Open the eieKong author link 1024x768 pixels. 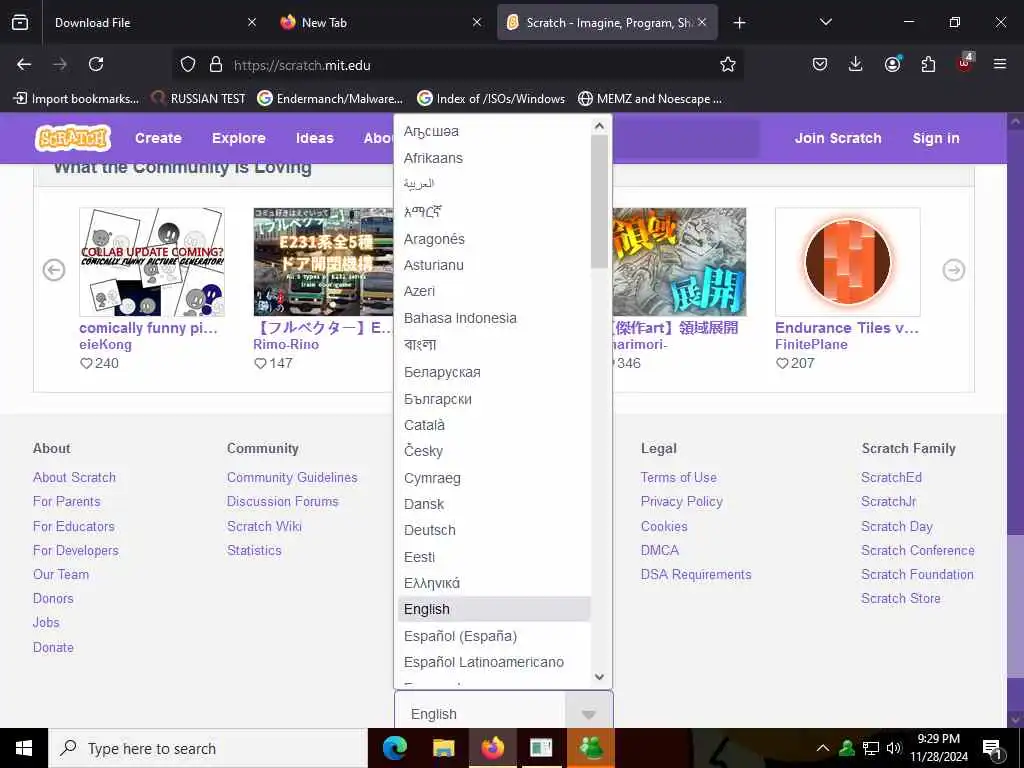point(105,344)
